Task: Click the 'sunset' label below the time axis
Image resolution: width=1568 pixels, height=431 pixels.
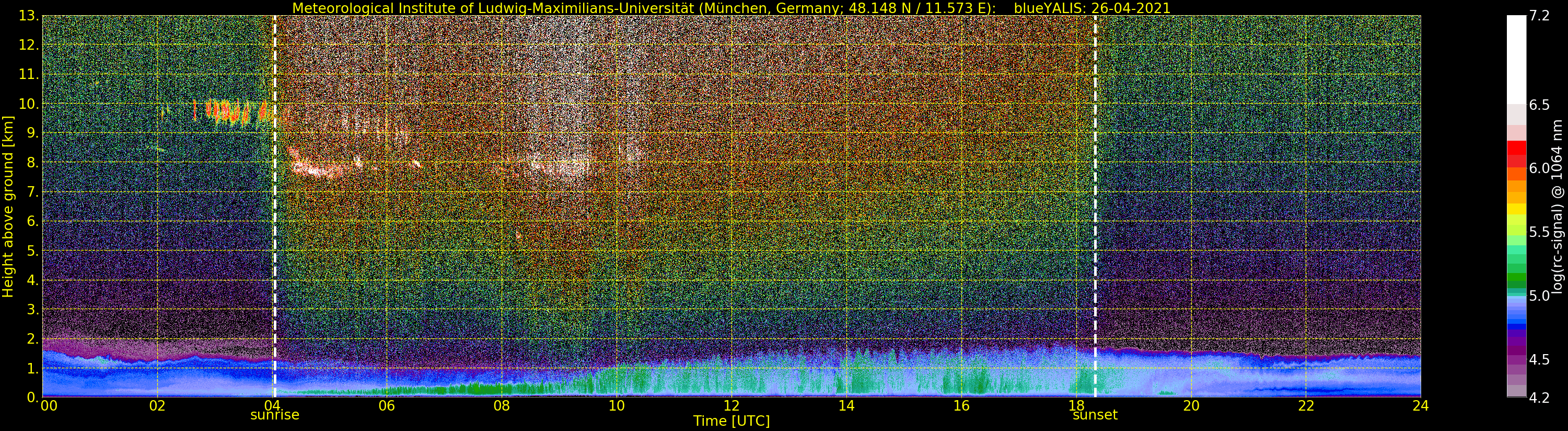Action: click(1095, 415)
